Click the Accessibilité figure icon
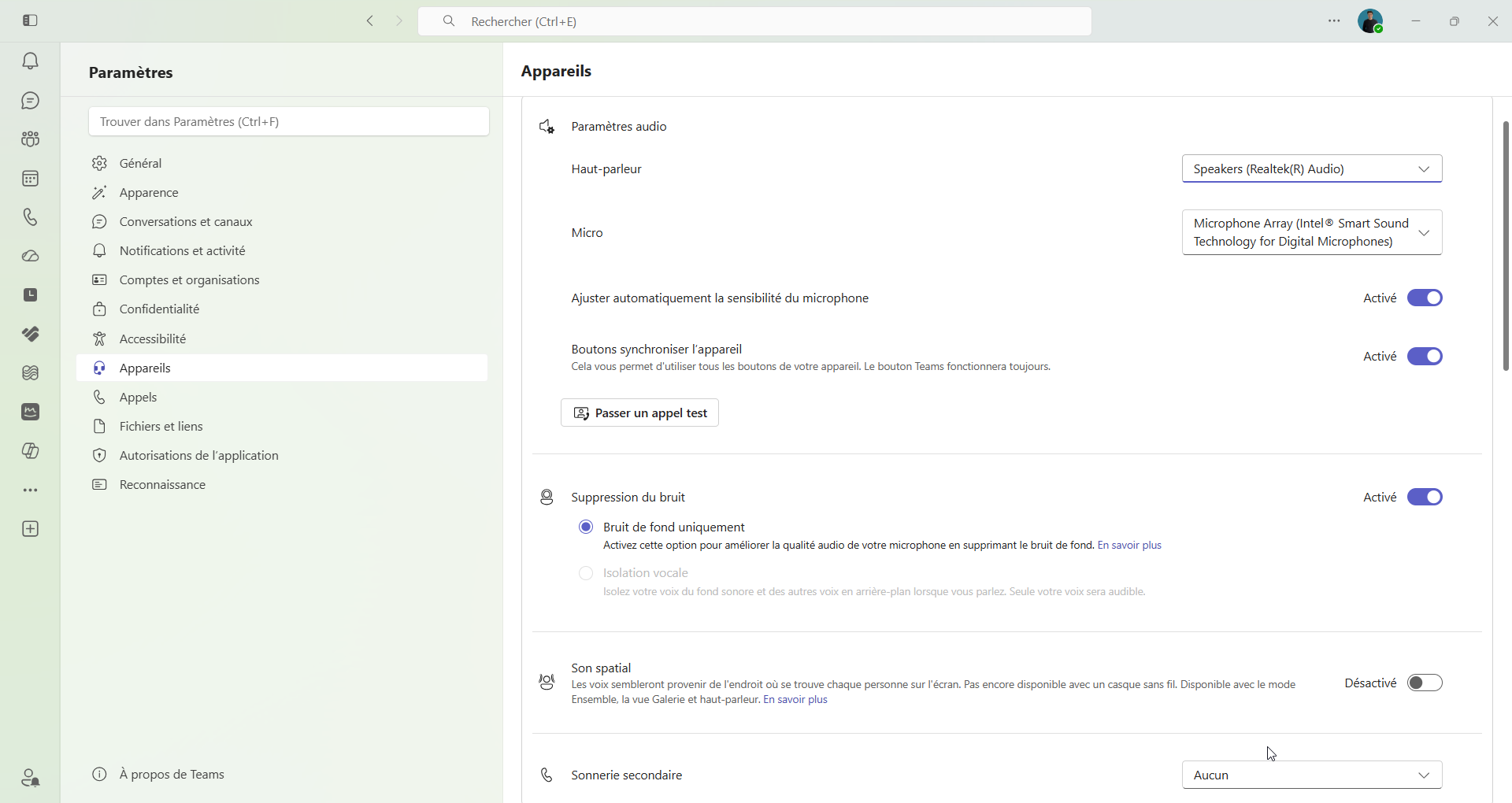 [x=99, y=339]
